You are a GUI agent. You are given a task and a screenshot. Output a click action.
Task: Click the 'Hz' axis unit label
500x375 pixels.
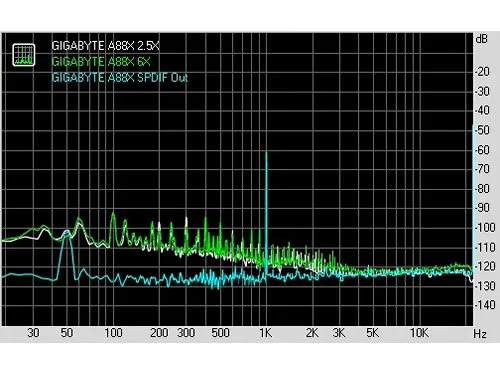point(480,334)
